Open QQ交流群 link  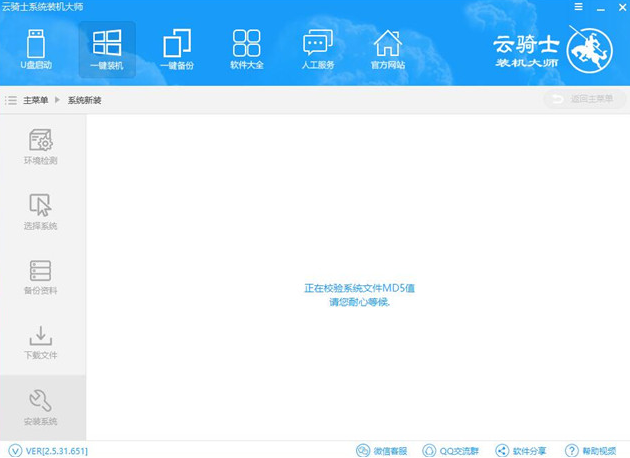(x=450, y=451)
